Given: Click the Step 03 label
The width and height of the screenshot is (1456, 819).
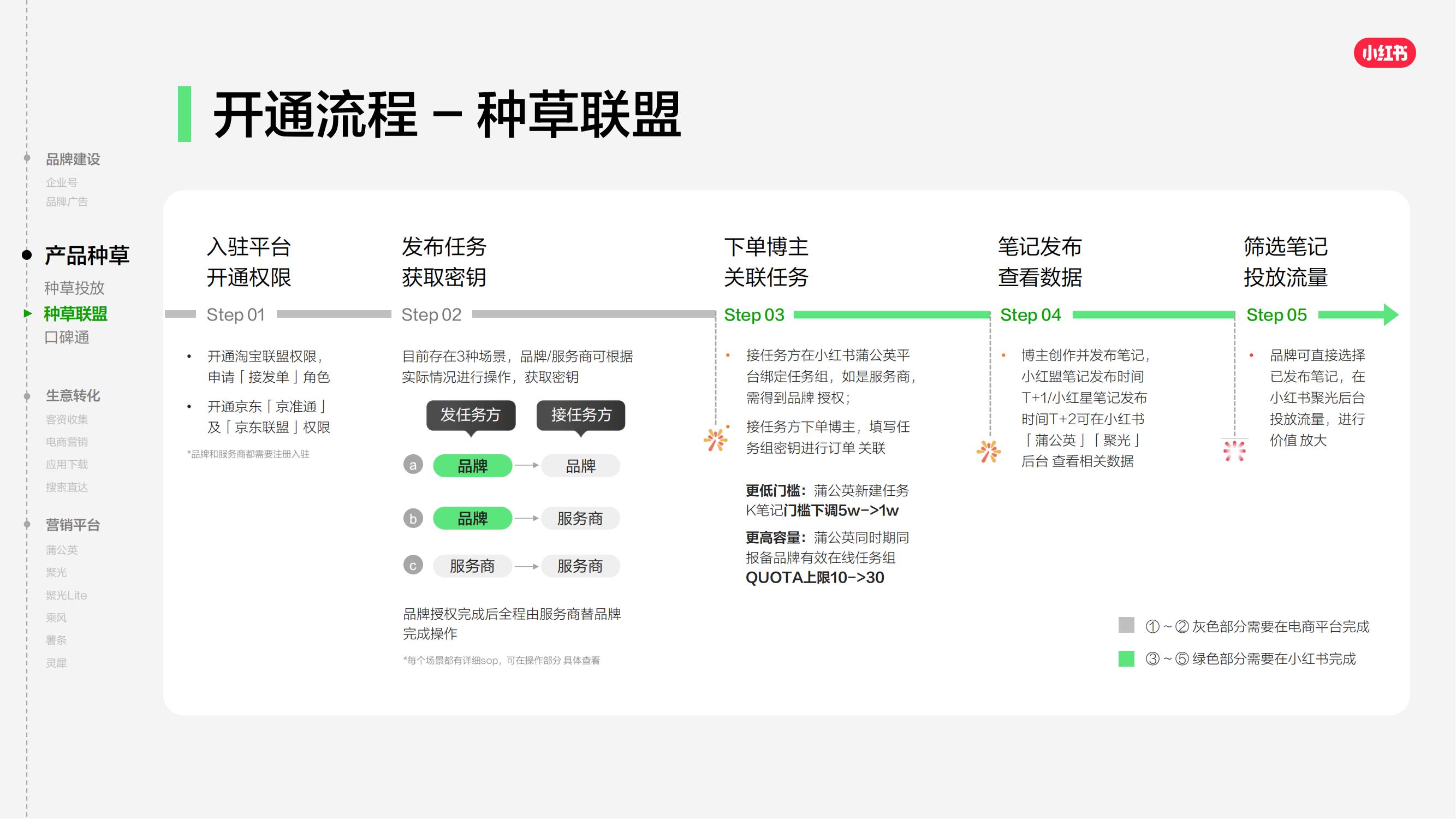Looking at the screenshot, I should pos(754,314).
